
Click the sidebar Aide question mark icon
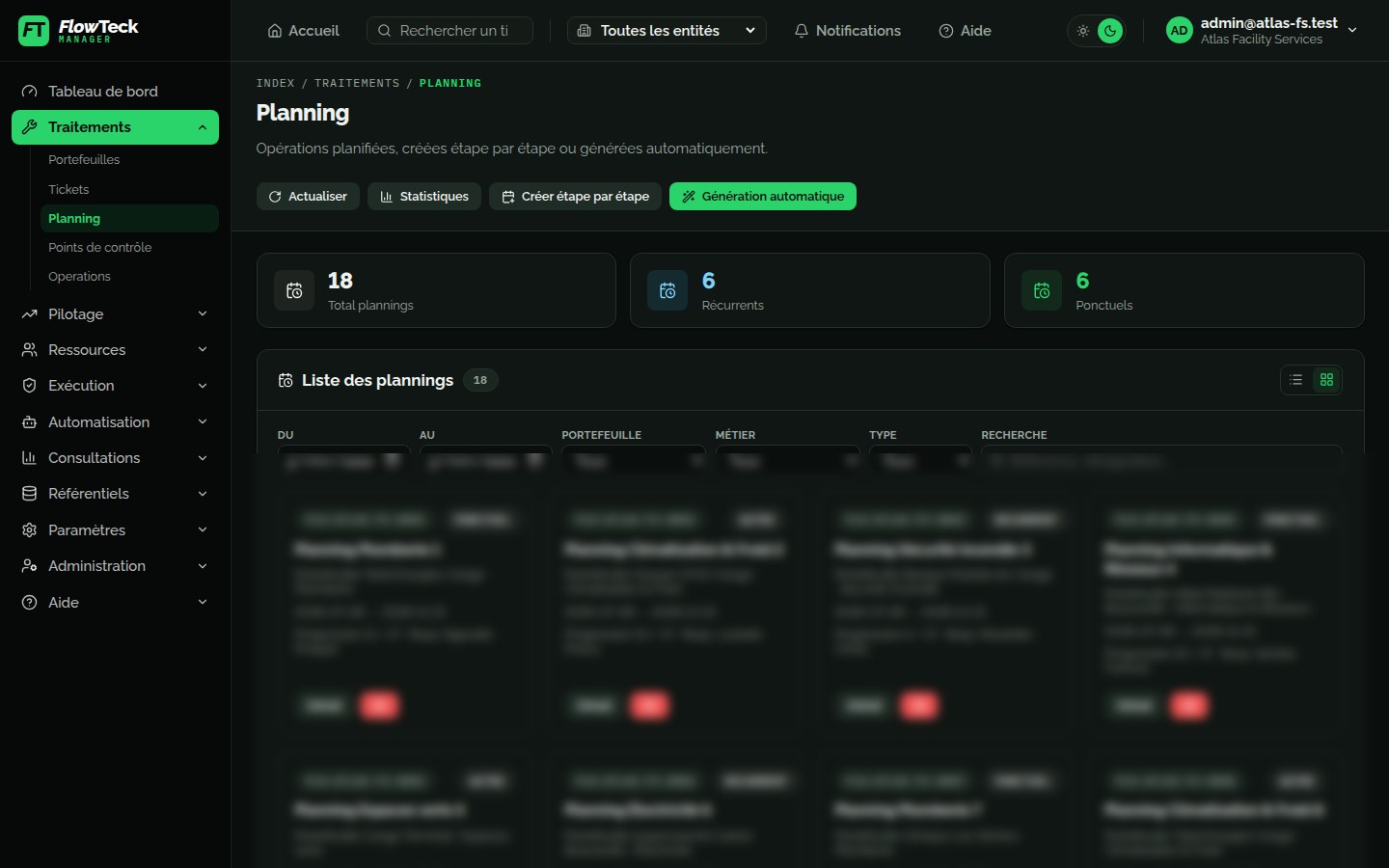point(30,603)
